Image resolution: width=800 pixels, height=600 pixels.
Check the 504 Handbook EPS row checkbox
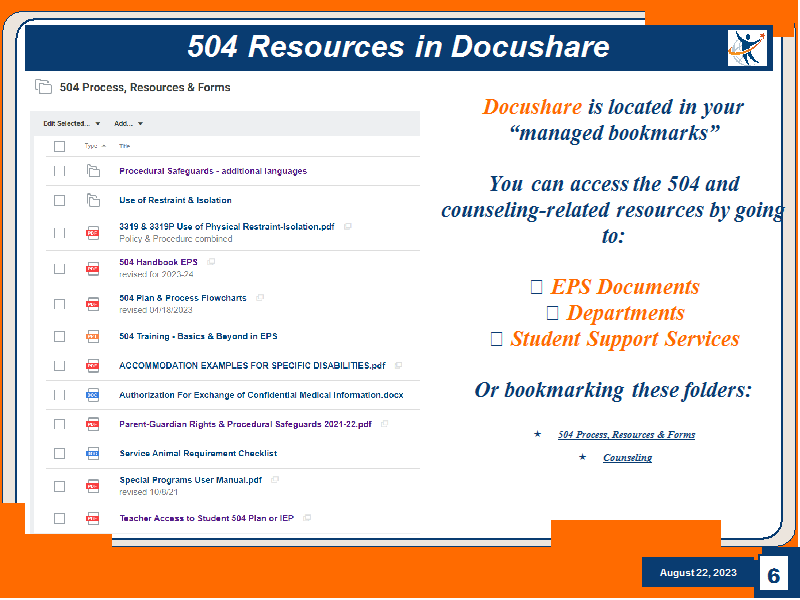coord(59,269)
